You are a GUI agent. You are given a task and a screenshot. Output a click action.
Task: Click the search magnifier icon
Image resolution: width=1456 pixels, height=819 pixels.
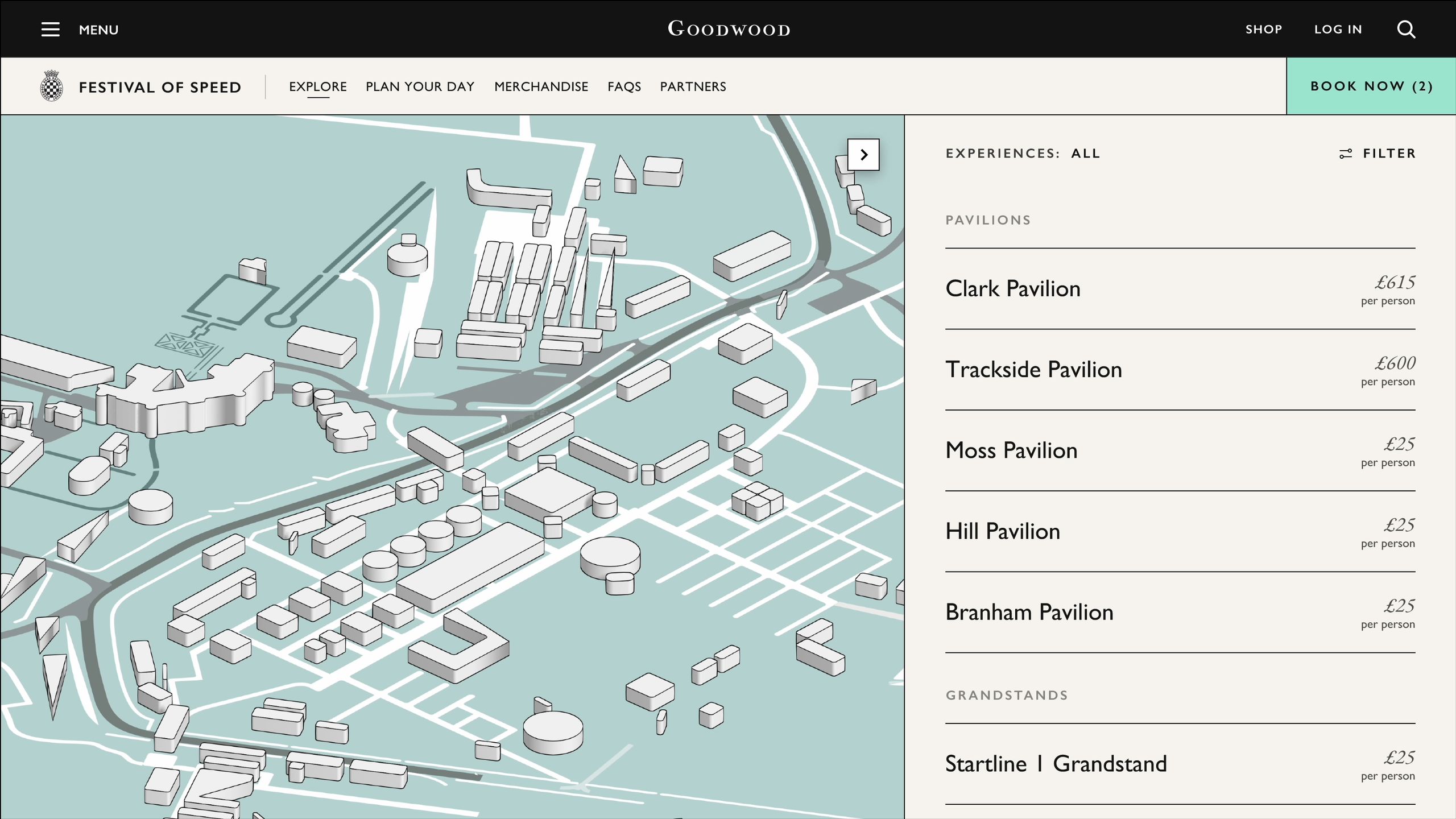coord(1406,30)
